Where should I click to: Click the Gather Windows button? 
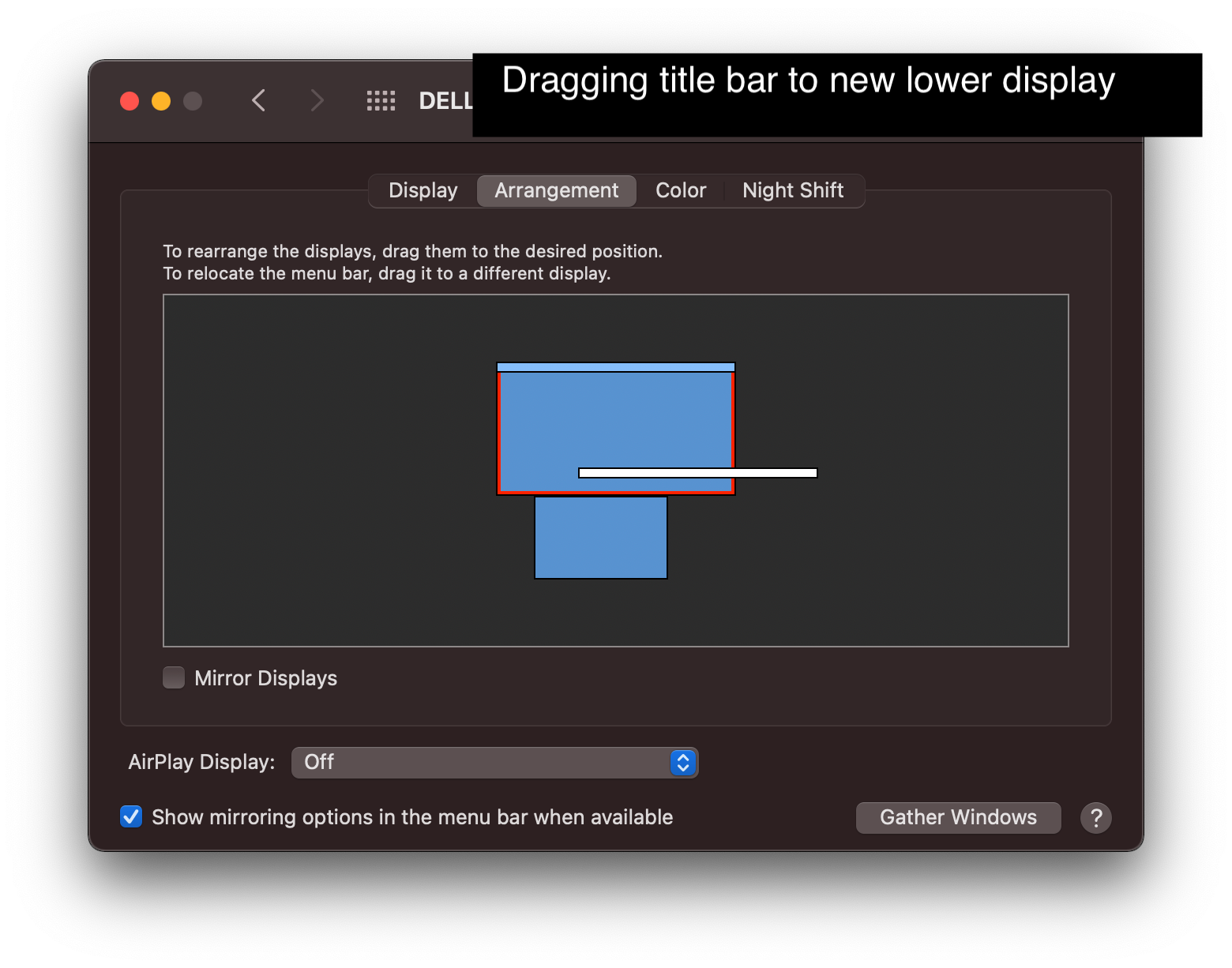pyautogui.click(x=958, y=817)
